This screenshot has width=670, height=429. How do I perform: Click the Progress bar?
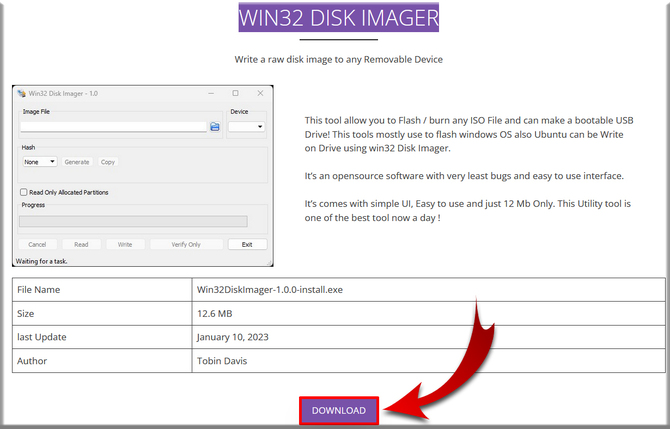pyautogui.click(x=133, y=221)
